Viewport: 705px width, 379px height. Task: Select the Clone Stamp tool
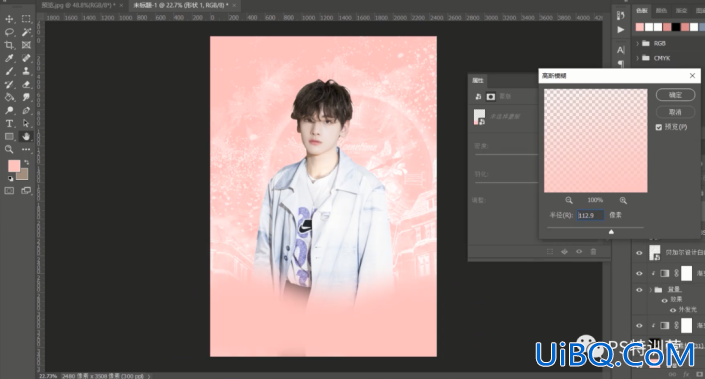(26, 71)
